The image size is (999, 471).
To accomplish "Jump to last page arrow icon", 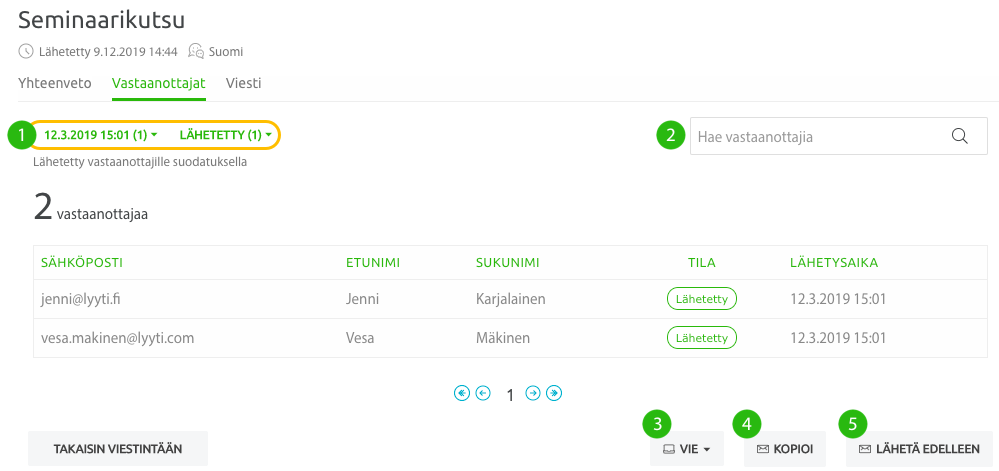I will 554,393.
